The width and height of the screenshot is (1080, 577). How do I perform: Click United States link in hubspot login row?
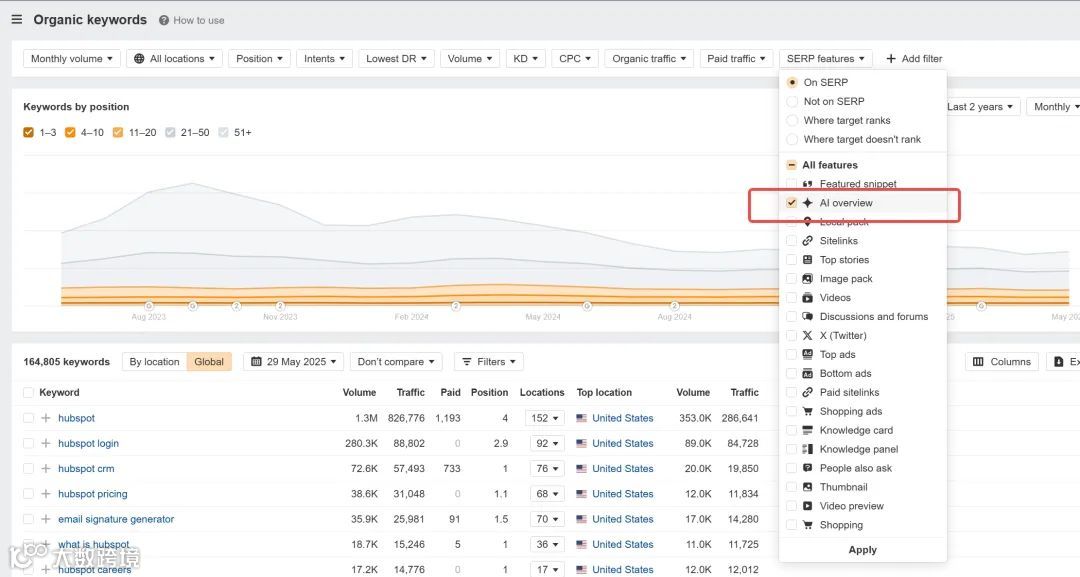click(x=623, y=443)
